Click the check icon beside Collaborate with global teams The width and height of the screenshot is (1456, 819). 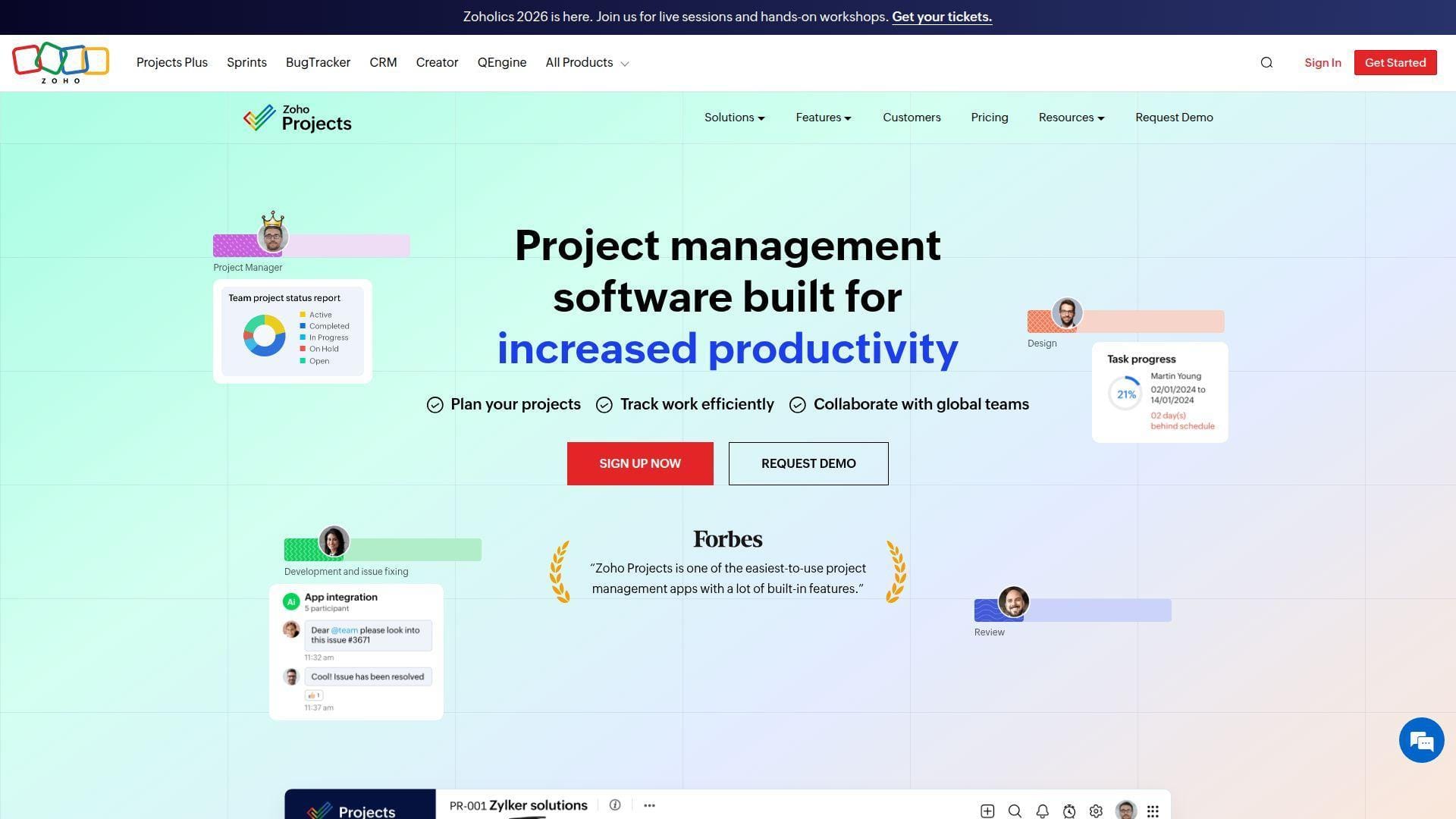pyautogui.click(x=798, y=405)
